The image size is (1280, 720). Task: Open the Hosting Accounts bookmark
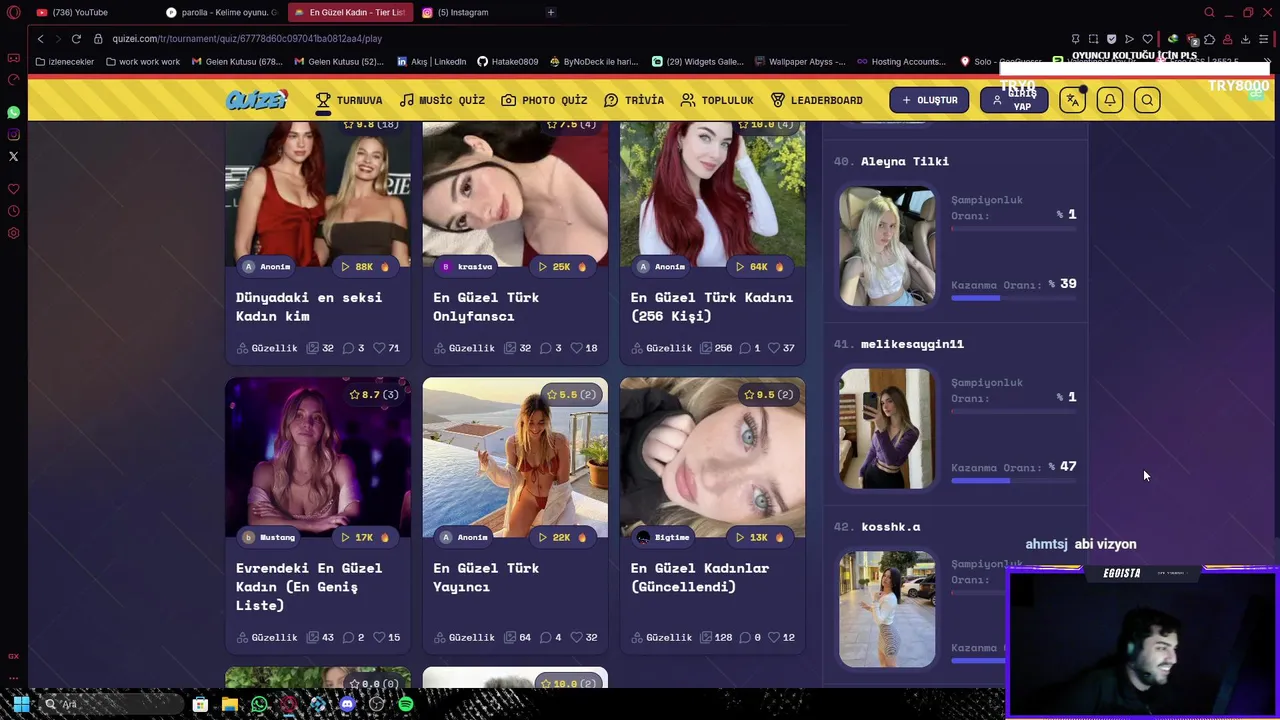coord(901,61)
